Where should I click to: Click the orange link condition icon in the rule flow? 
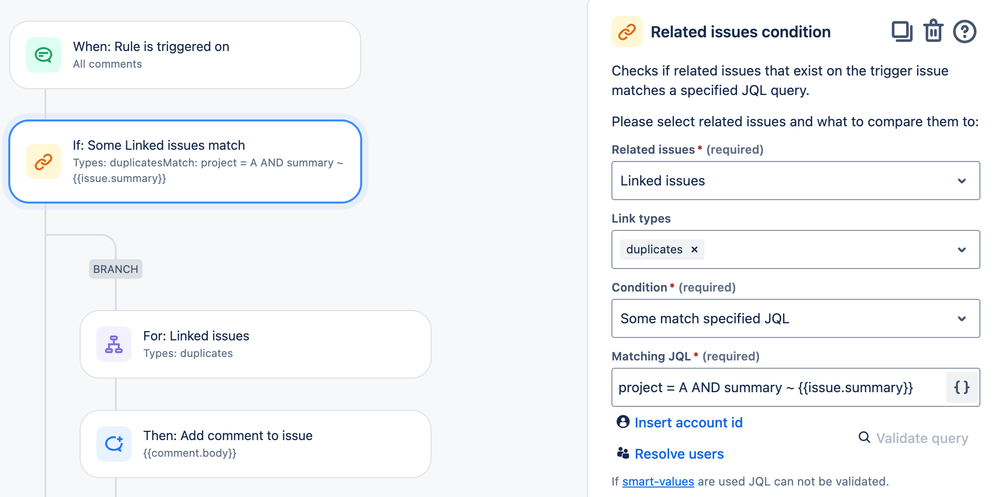43,161
